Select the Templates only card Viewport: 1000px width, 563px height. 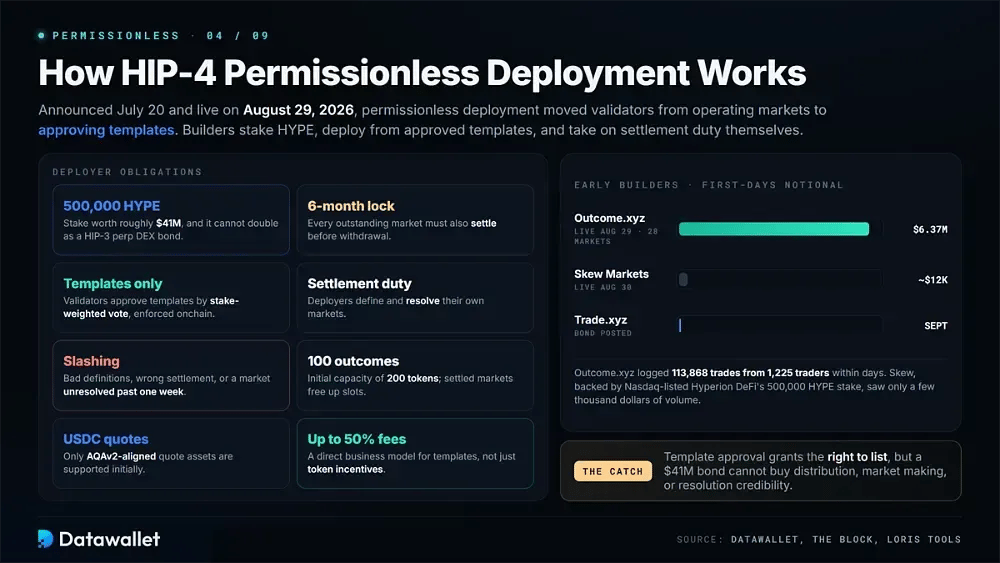(x=171, y=298)
